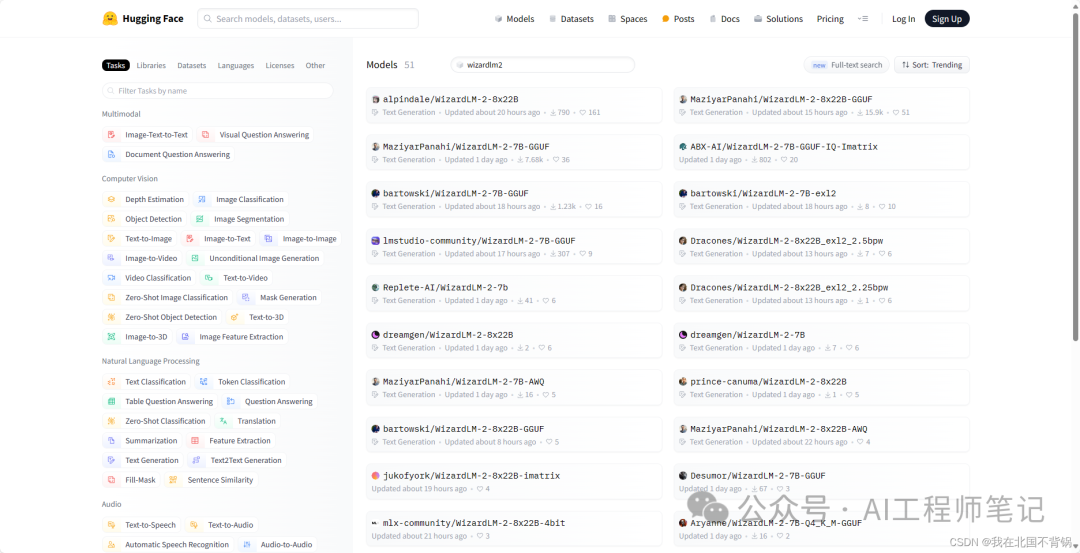Viewport: 1080px width, 553px height.
Task: Select the Mask Generation icon
Action: coord(246,298)
